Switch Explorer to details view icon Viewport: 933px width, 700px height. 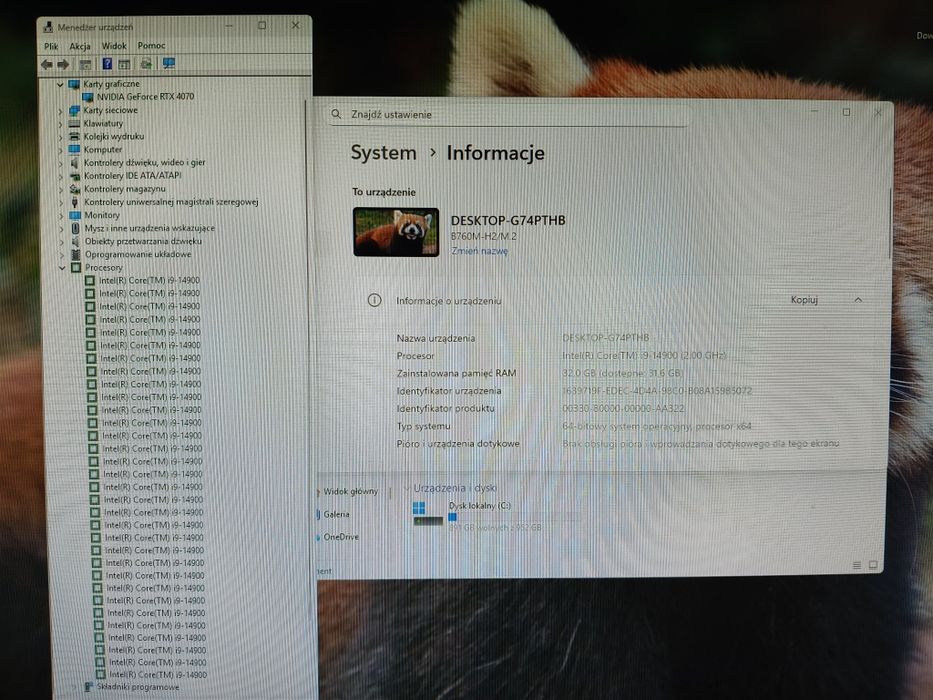coord(857,565)
